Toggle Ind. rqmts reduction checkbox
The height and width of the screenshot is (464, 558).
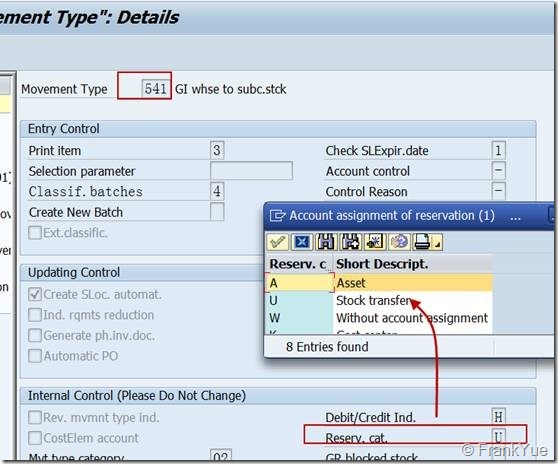point(35,315)
